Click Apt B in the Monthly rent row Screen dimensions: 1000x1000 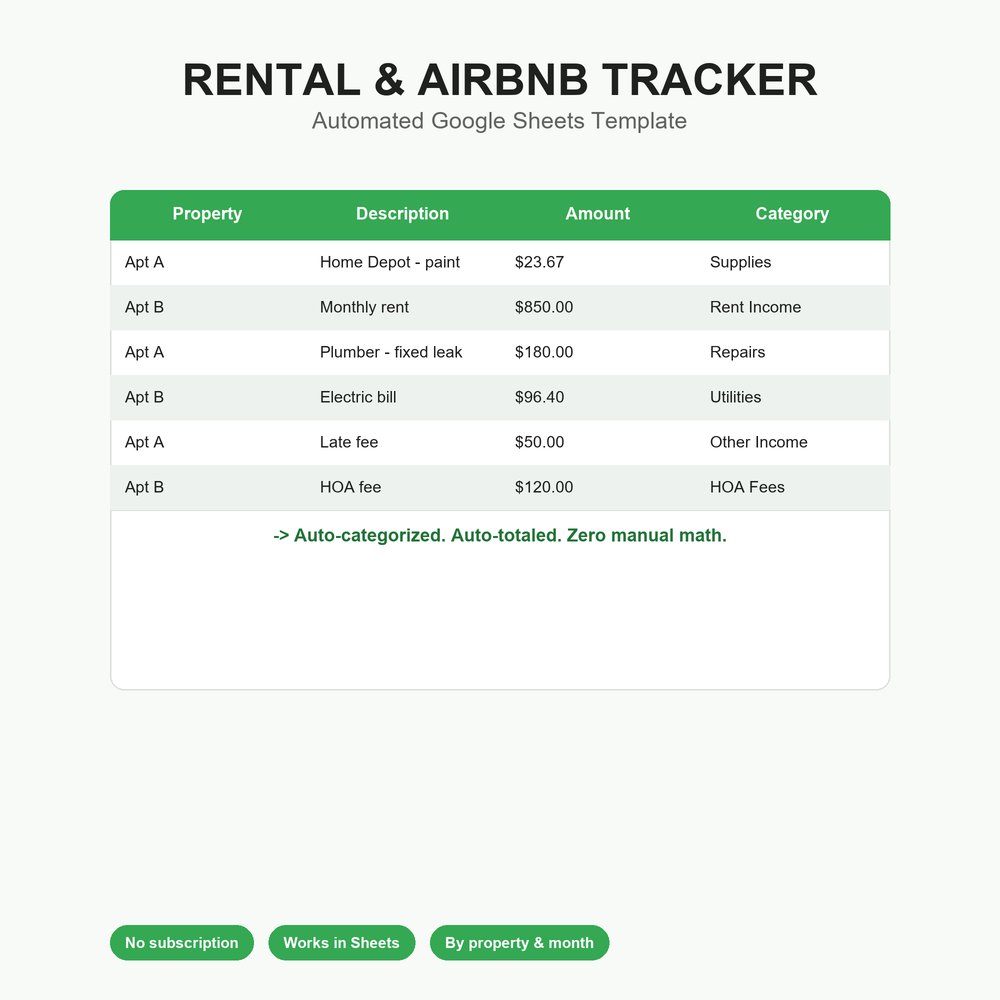tap(145, 307)
